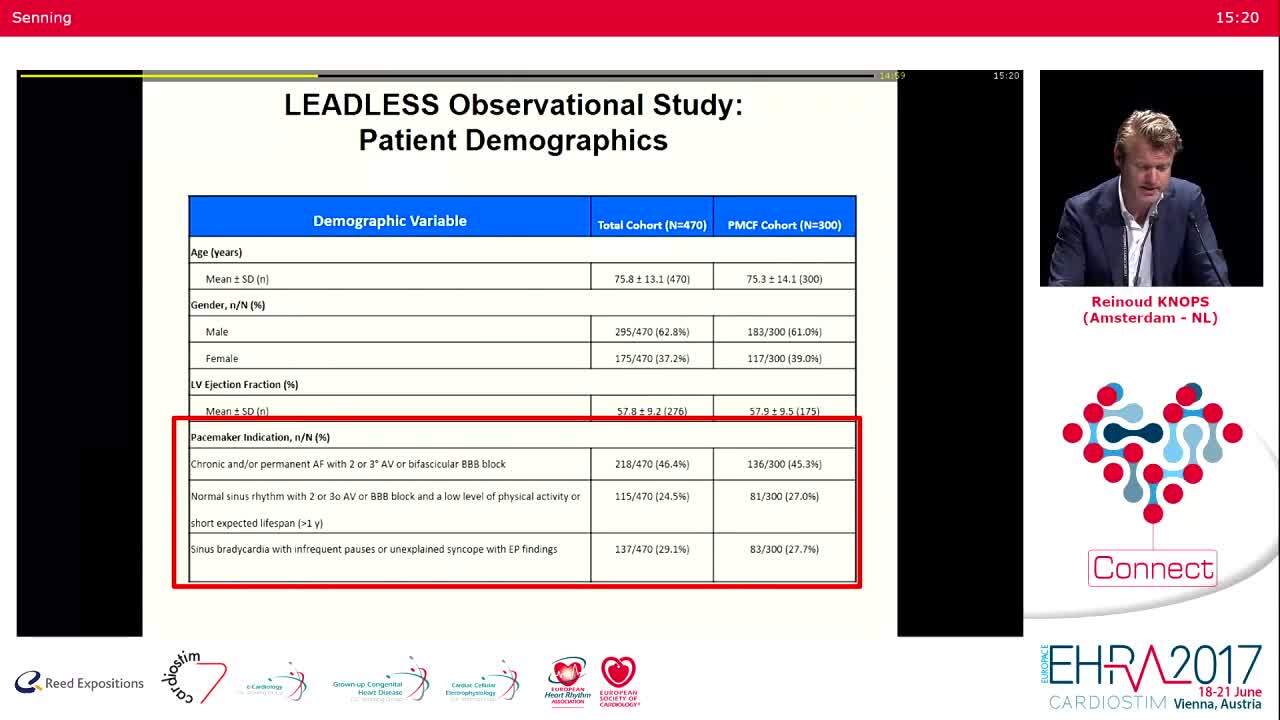1280x720 pixels.
Task: Click the e-Cardiology working group logo
Action: coord(272,682)
